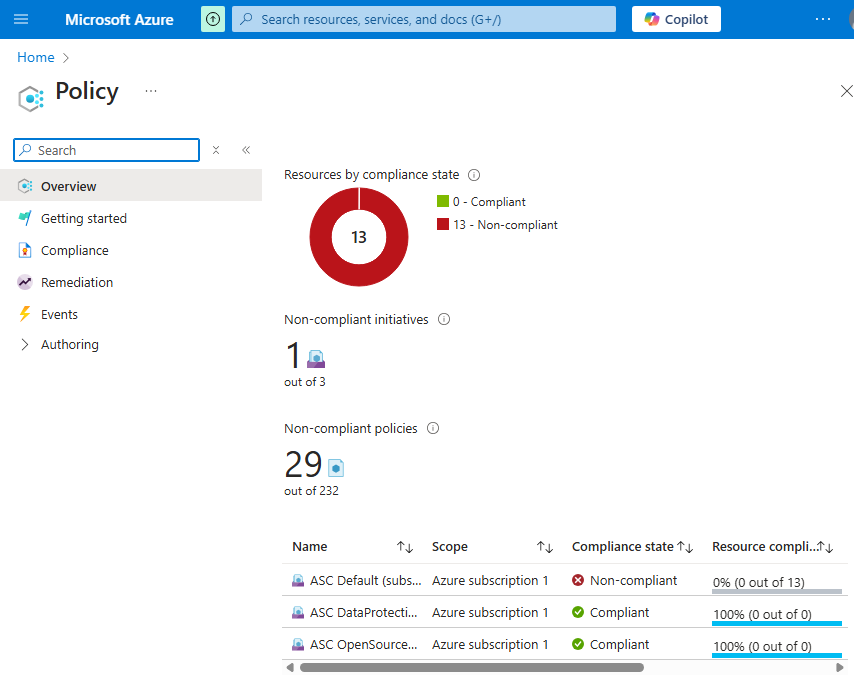Image resolution: width=854 pixels, height=675 pixels.
Task: Click the non-compliant initiatives count 1
Action: coord(293,355)
